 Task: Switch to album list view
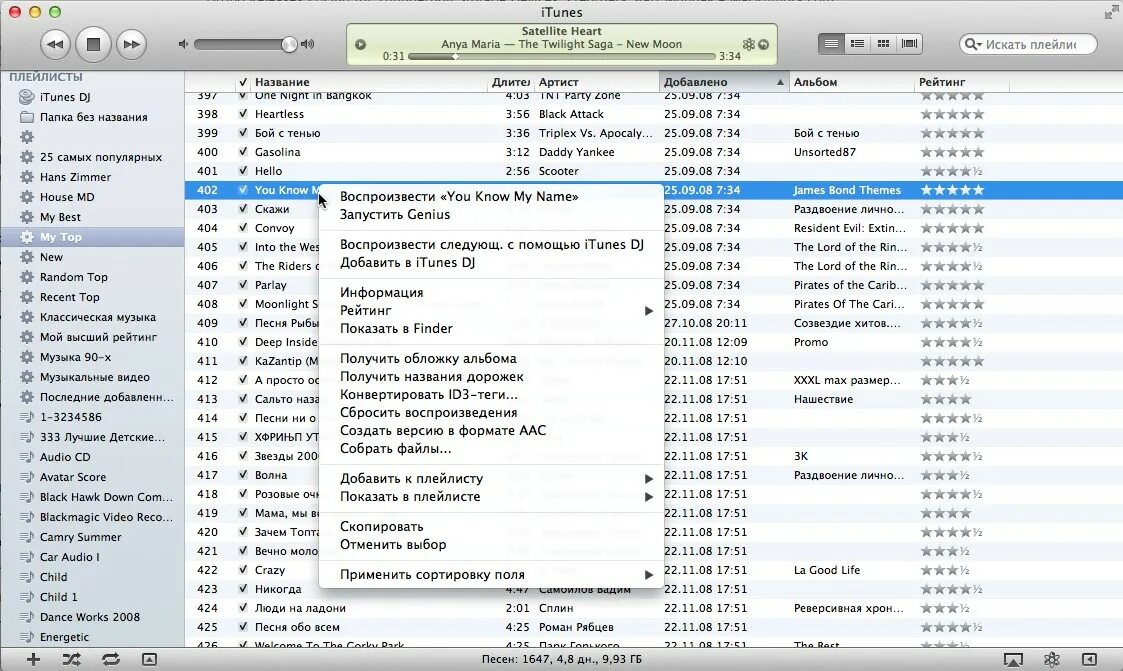pyautogui.click(x=857, y=44)
